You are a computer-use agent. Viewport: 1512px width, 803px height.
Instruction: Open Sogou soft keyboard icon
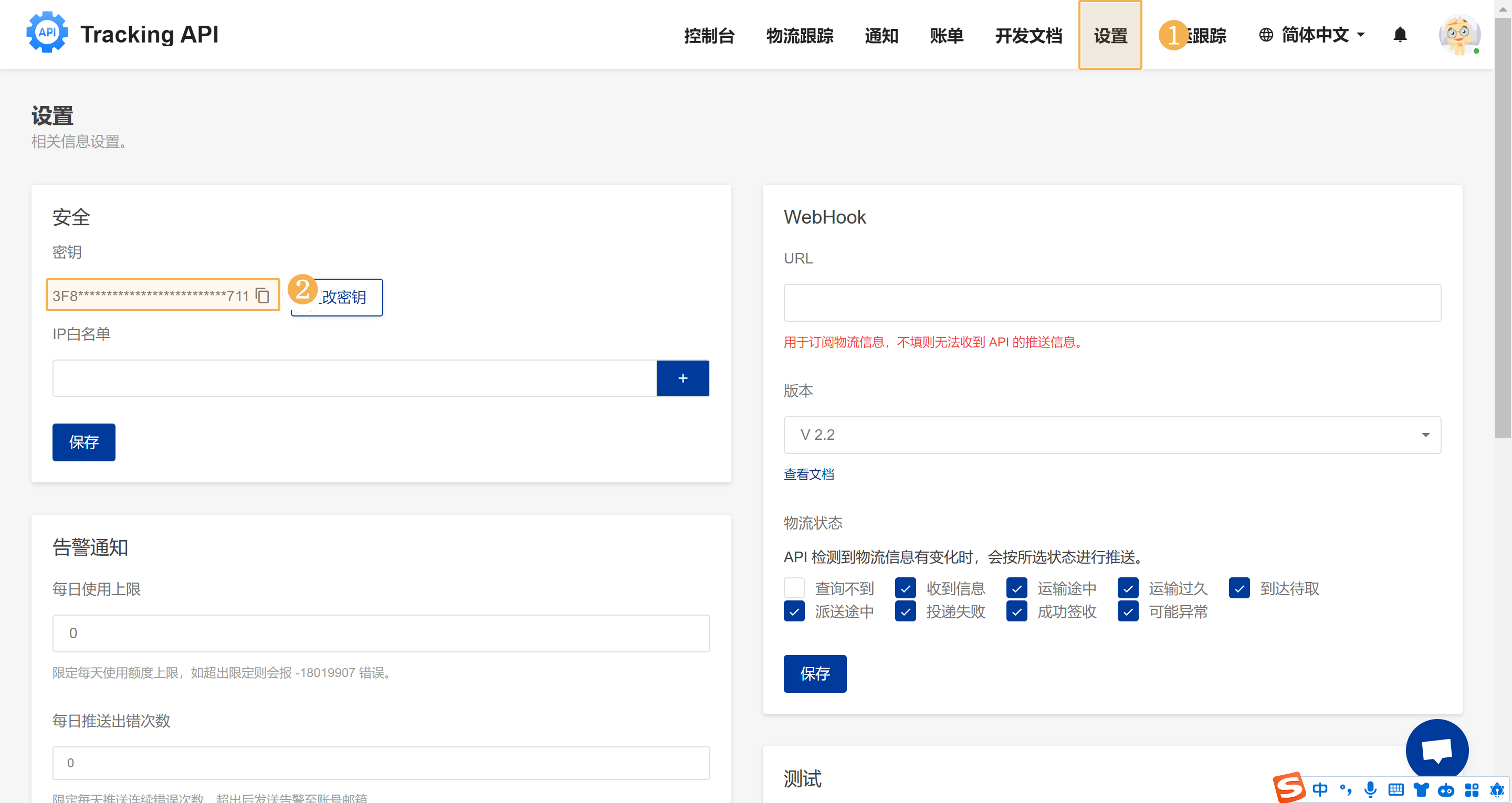pyautogui.click(x=1396, y=789)
